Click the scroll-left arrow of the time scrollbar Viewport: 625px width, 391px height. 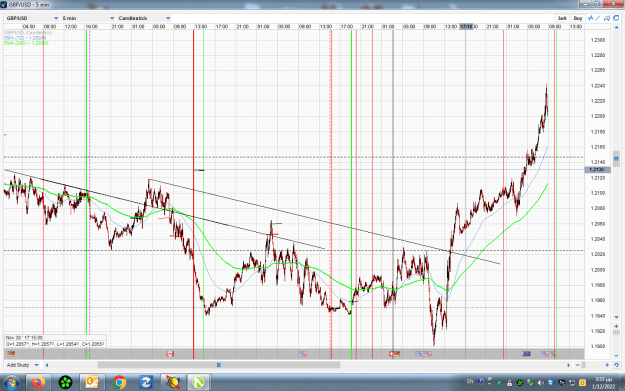(x=47, y=365)
